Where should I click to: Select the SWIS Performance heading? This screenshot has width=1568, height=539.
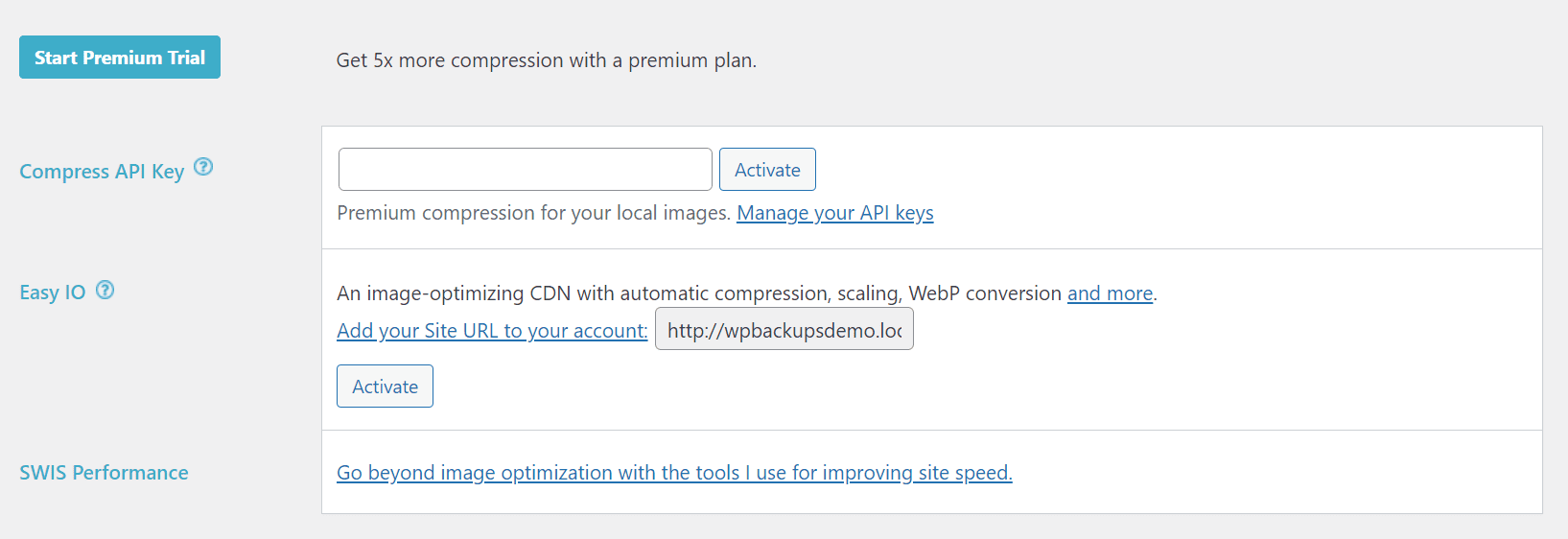click(x=104, y=473)
